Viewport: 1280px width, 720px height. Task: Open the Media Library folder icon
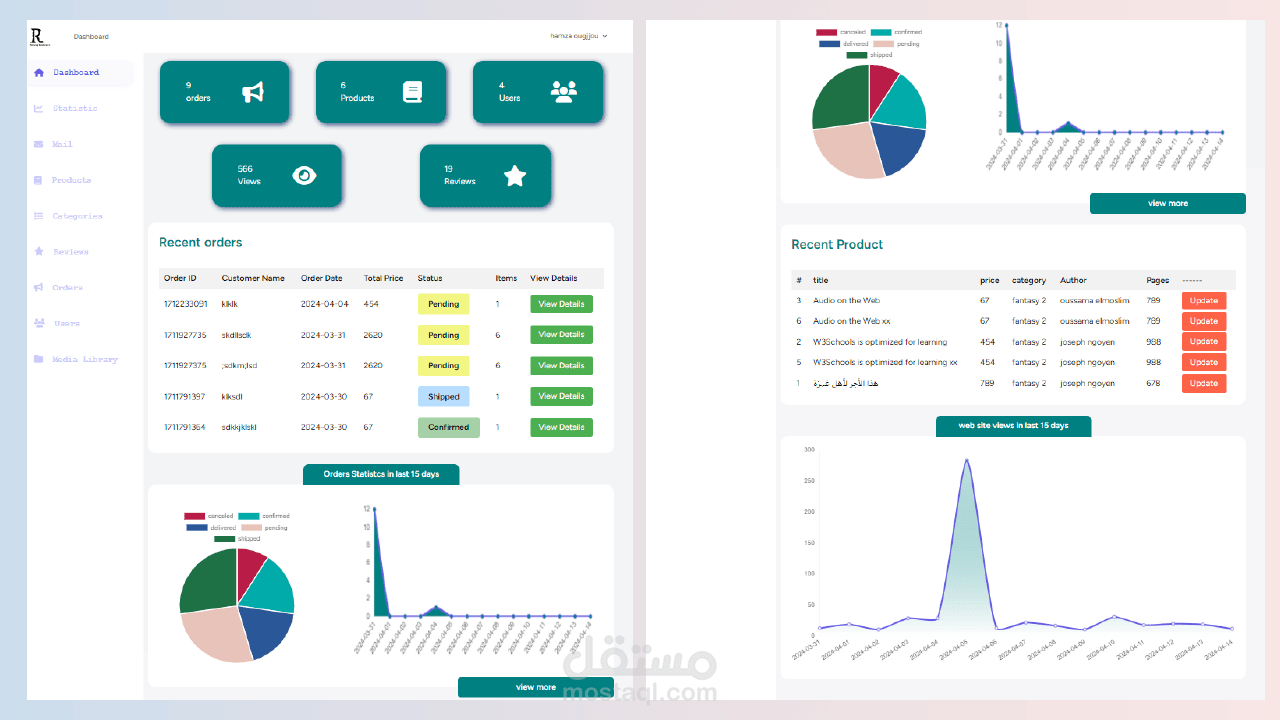[x=39, y=359]
